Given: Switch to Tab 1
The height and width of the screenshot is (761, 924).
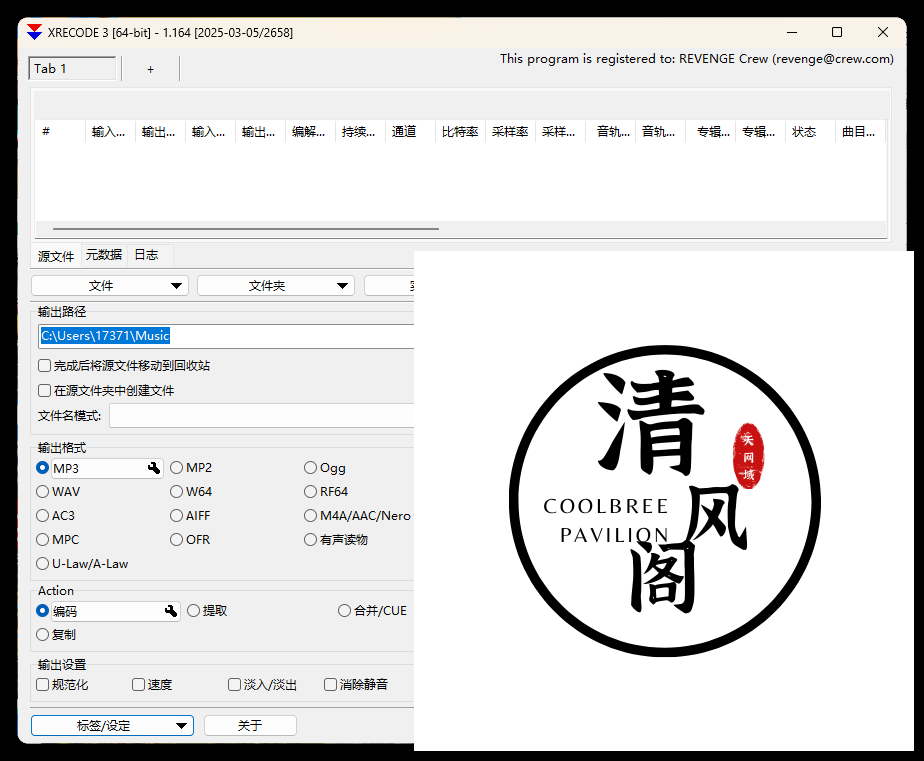Looking at the screenshot, I should (72, 68).
